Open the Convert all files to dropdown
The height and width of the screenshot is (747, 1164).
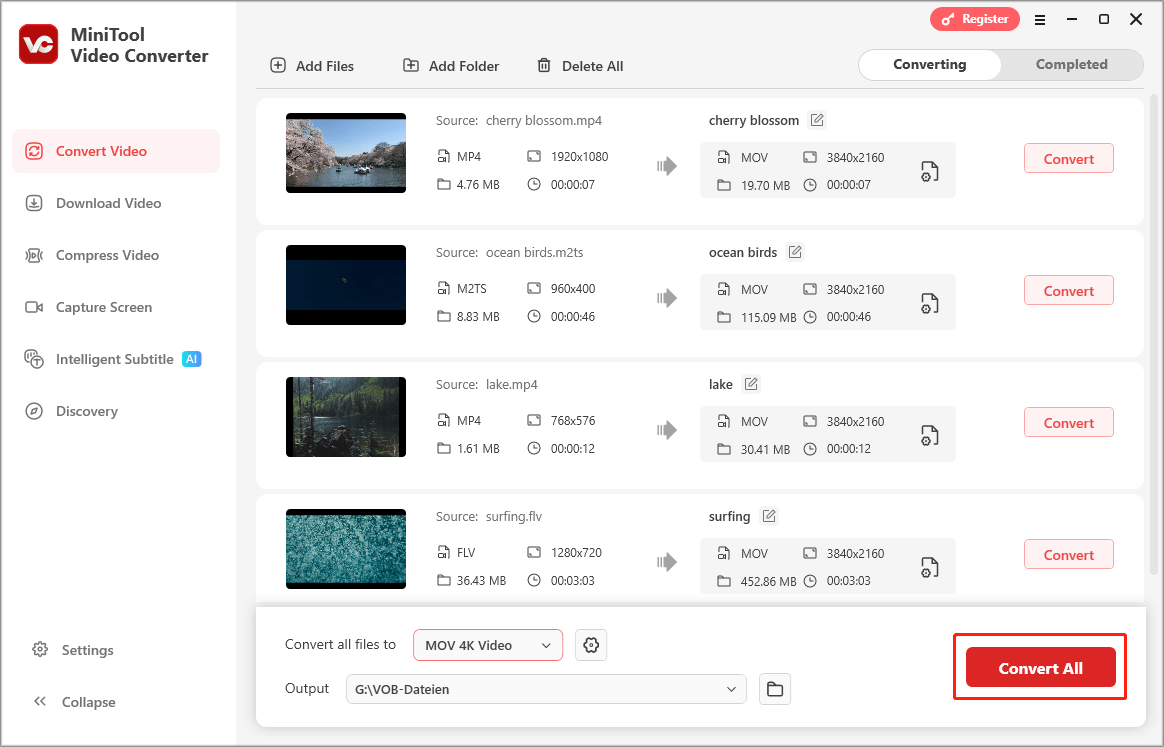click(x=487, y=645)
